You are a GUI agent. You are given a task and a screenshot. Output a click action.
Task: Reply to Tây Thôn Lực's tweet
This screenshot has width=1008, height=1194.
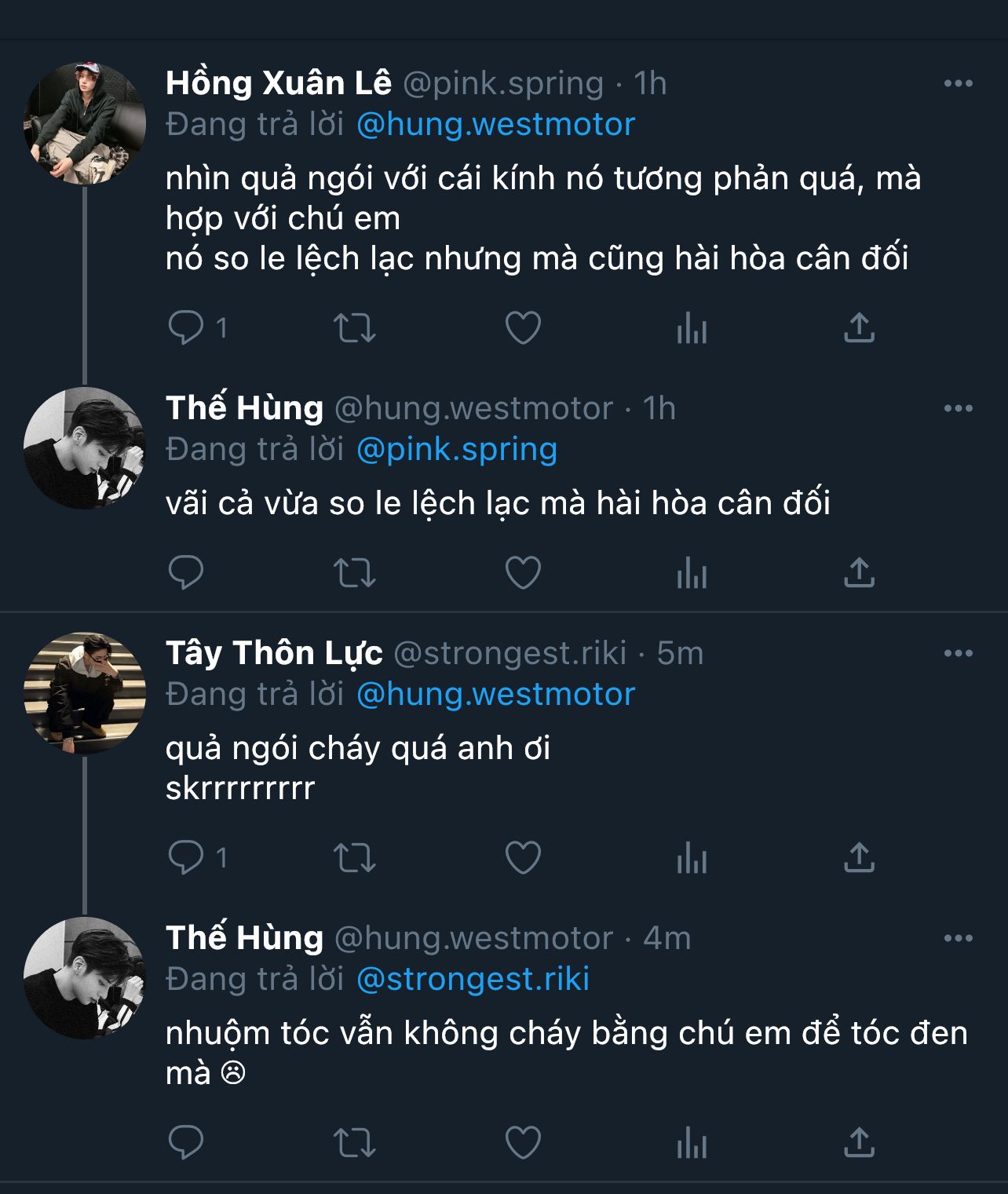[x=186, y=857]
